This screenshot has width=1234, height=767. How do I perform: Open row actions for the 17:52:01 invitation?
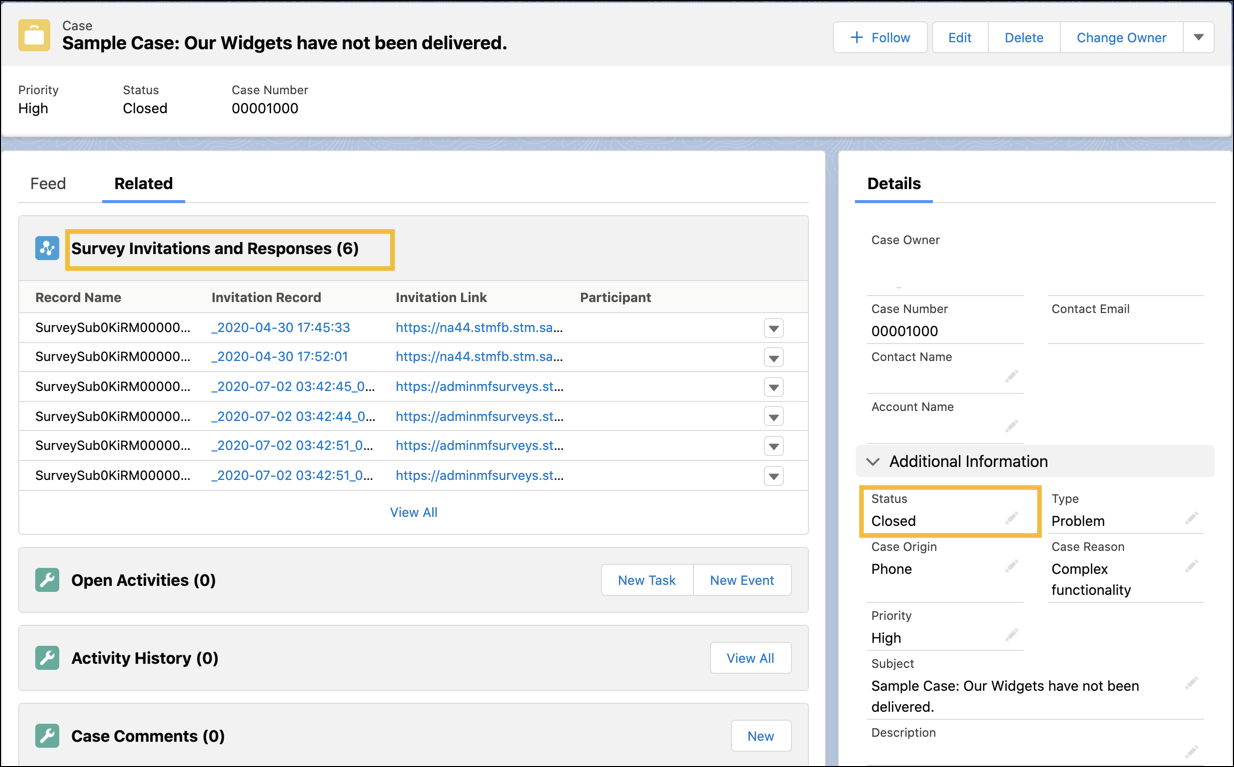tap(774, 357)
